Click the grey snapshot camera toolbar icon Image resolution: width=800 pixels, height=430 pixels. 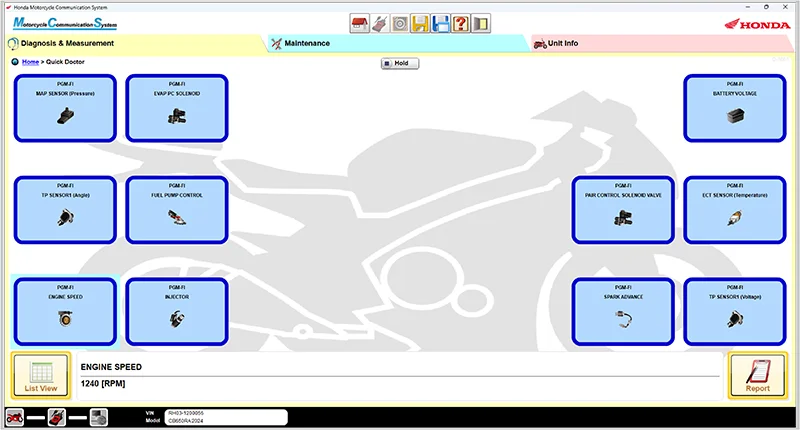pyautogui.click(x=400, y=23)
